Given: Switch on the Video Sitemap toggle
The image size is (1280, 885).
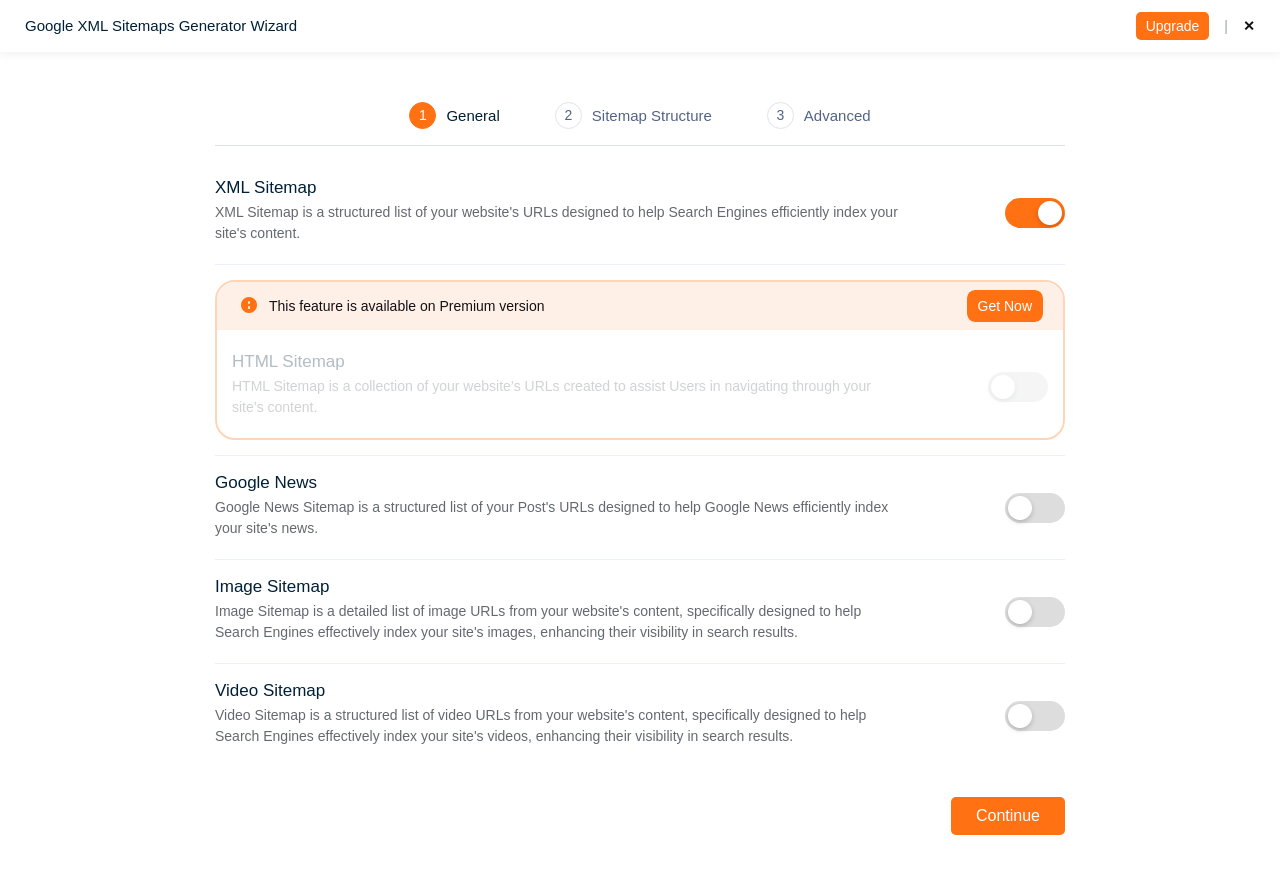Looking at the screenshot, I should 1035,716.
